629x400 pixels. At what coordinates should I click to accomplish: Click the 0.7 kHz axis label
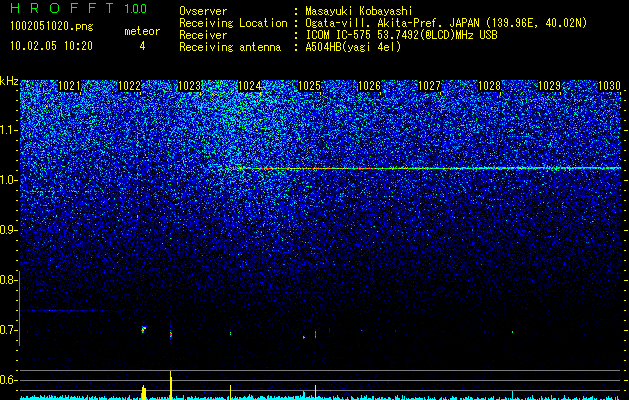[x=8, y=331]
